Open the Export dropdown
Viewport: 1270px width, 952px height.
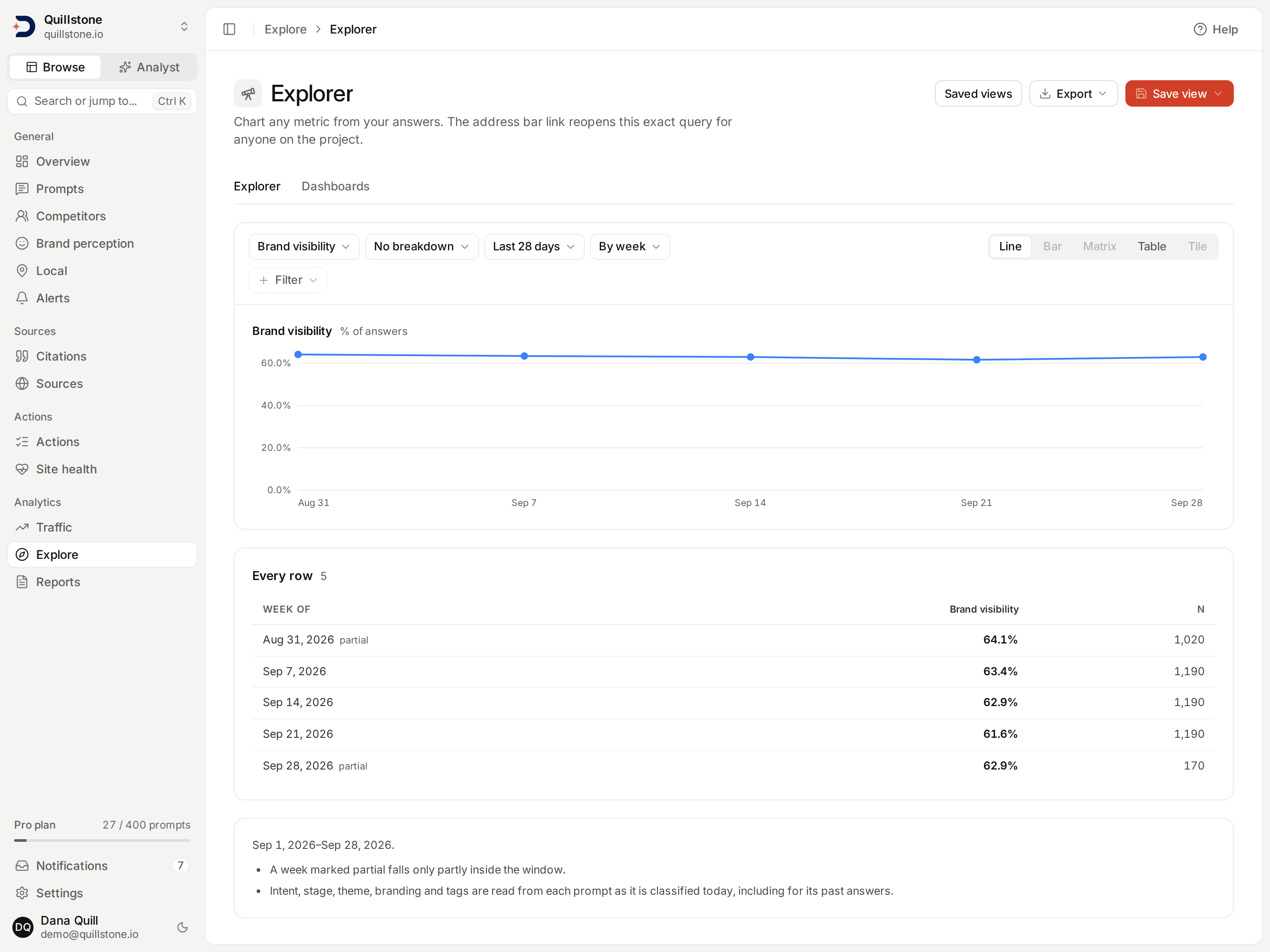click(x=1073, y=93)
